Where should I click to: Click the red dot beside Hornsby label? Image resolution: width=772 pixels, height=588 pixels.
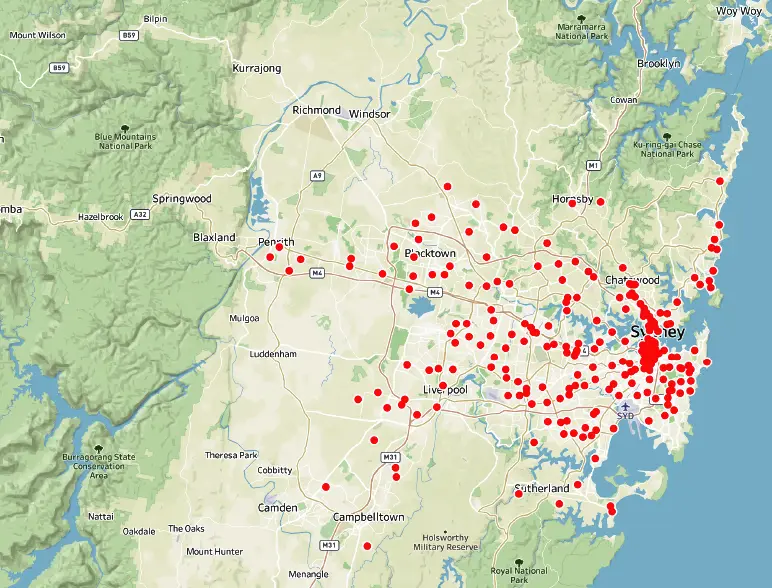point(573,202)
